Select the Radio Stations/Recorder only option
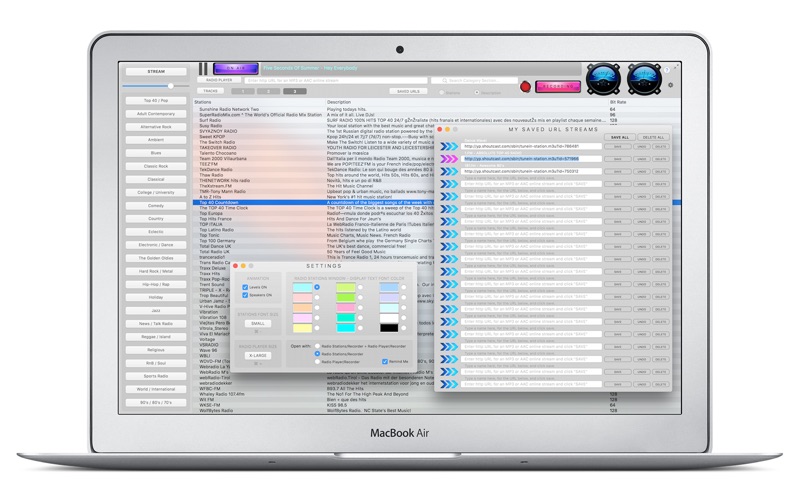Image resolution: width=800 pixels, height=500 pixels. pos(317,354)
